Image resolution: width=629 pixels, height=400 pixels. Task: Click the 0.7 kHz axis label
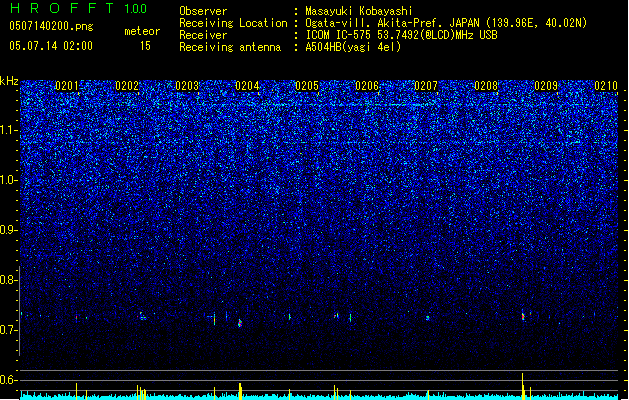click(9, 330)
